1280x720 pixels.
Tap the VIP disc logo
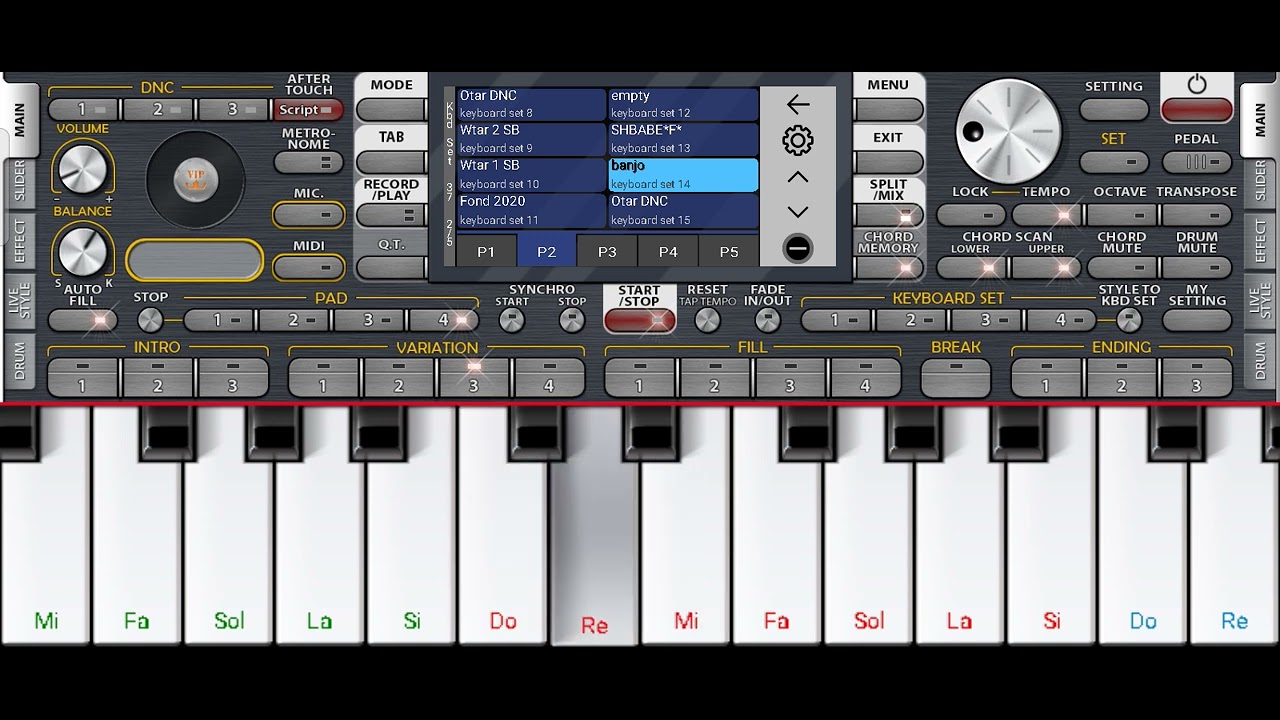pos(195,180)
